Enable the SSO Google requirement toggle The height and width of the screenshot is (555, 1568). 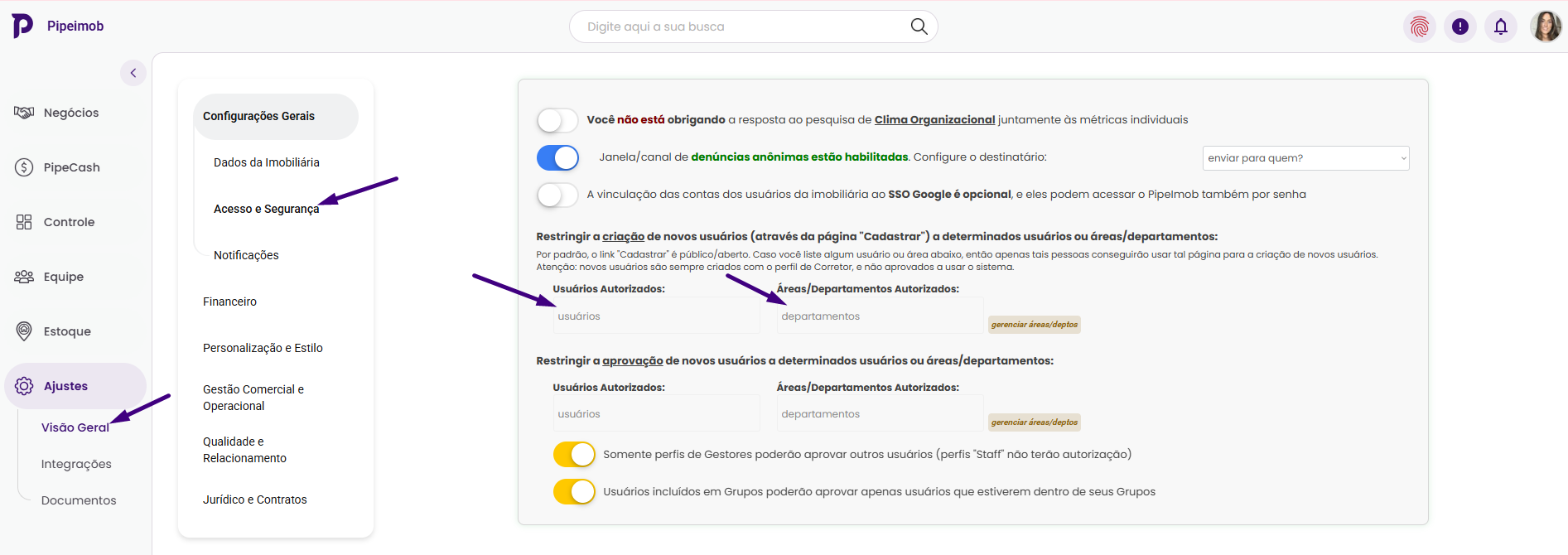coord(557,195)
